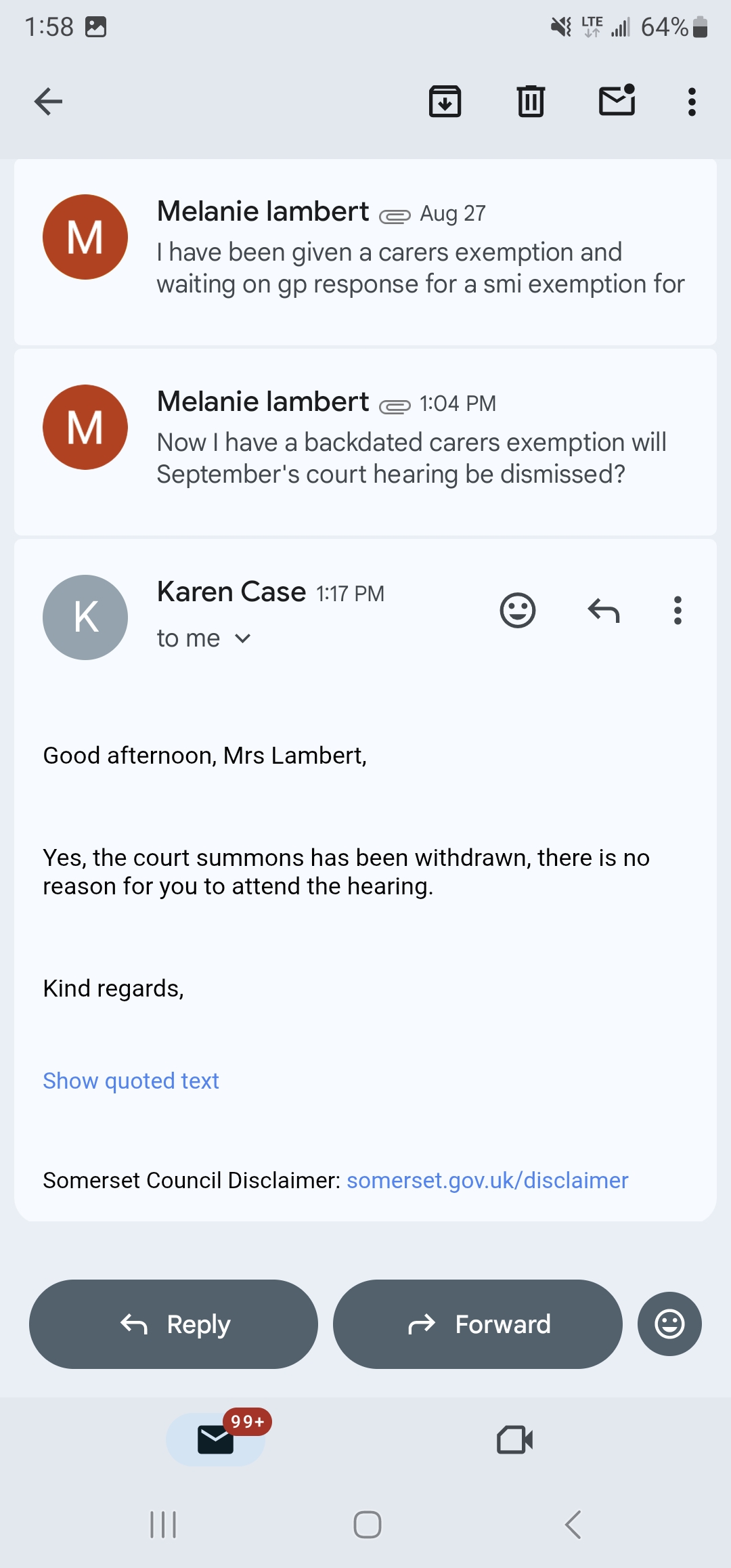Add emoji reaction to Karen Case's message

518,611
